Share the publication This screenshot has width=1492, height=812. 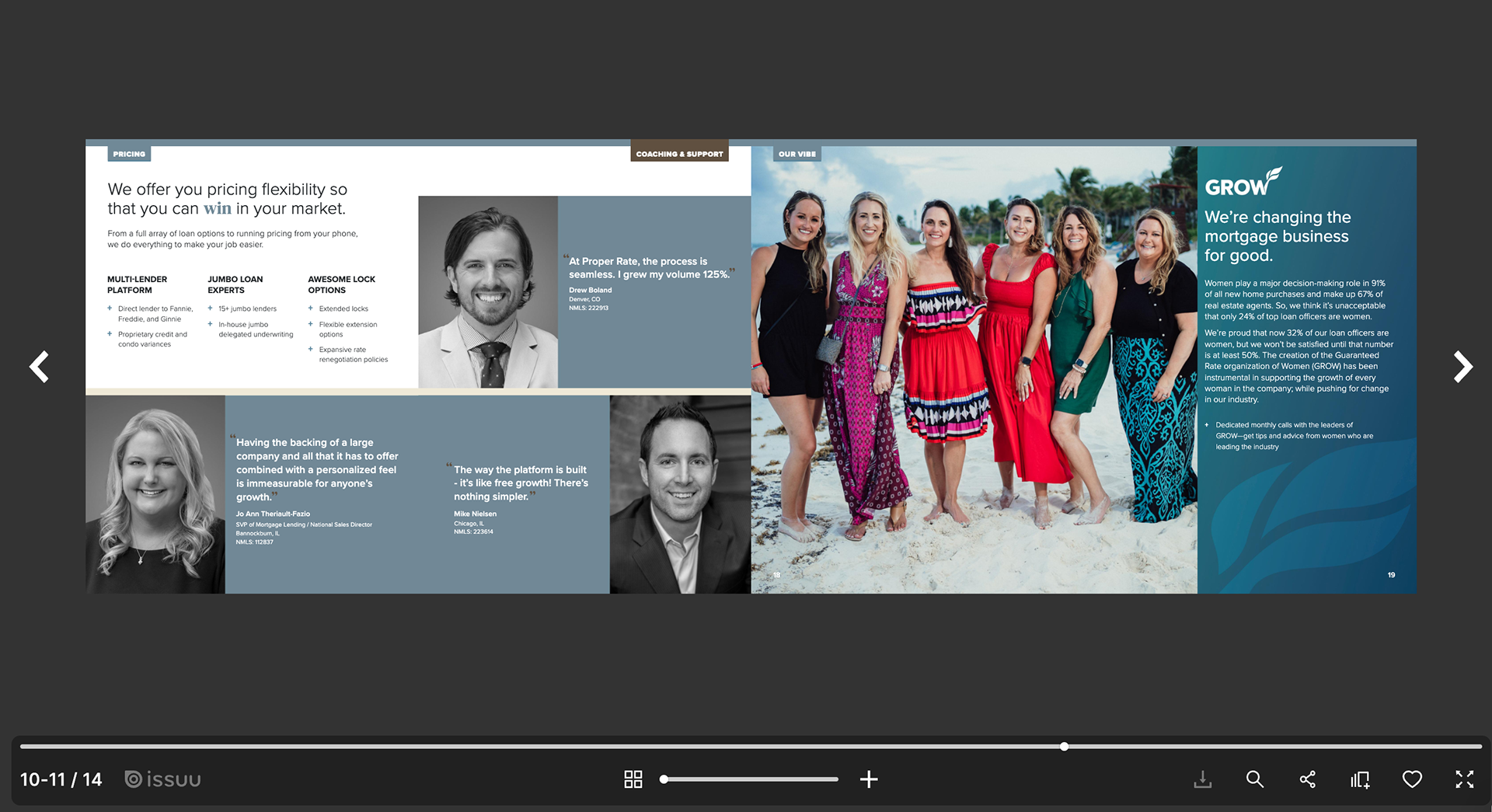(x=1308, y=779)
